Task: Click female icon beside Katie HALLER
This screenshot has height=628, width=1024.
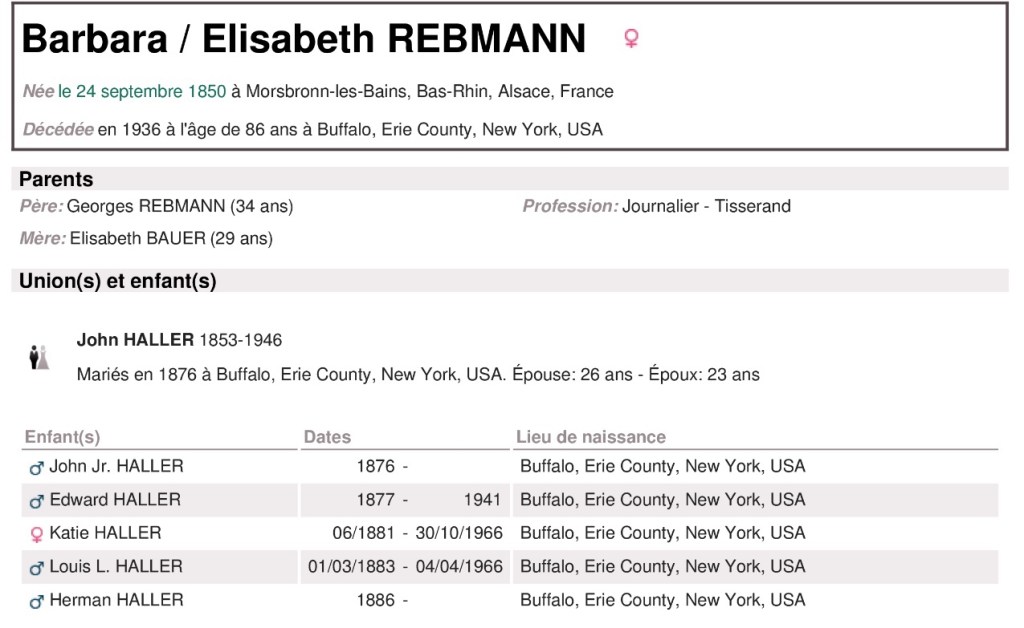Action: (37, 534)
